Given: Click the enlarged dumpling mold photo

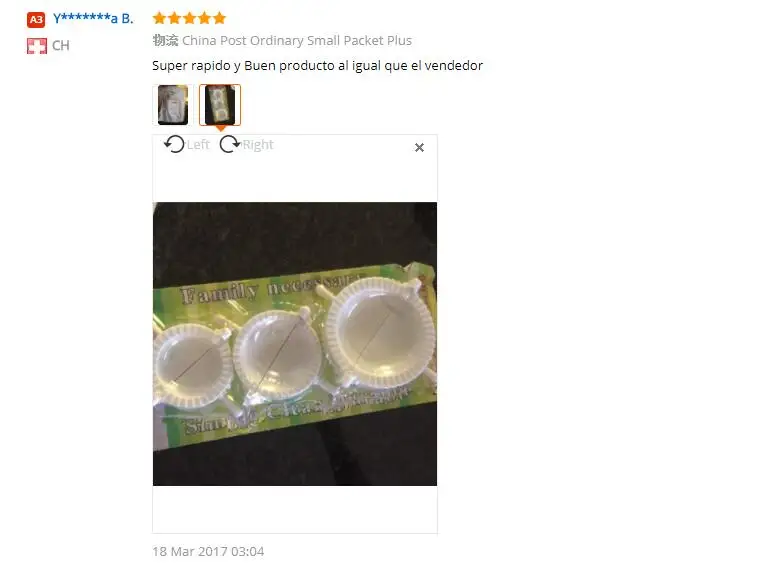Looking at the screenshot, I should pos(295,344).
